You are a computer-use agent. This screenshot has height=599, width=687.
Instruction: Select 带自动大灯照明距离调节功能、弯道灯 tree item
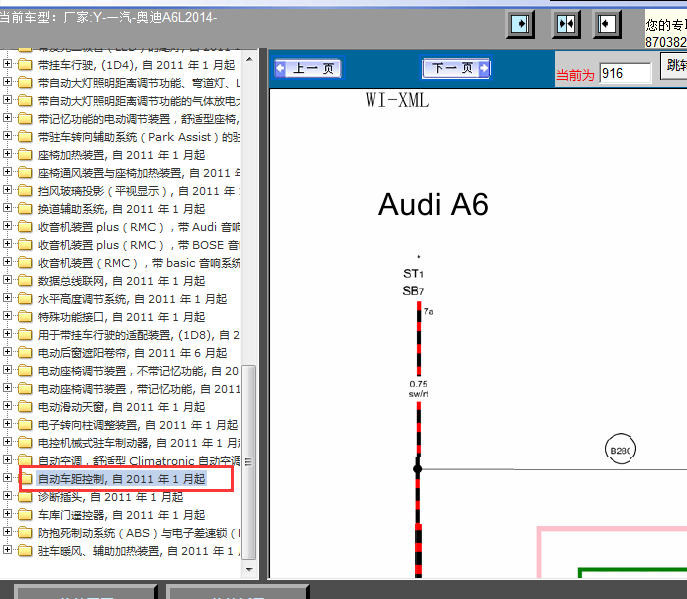click(139, 83)
